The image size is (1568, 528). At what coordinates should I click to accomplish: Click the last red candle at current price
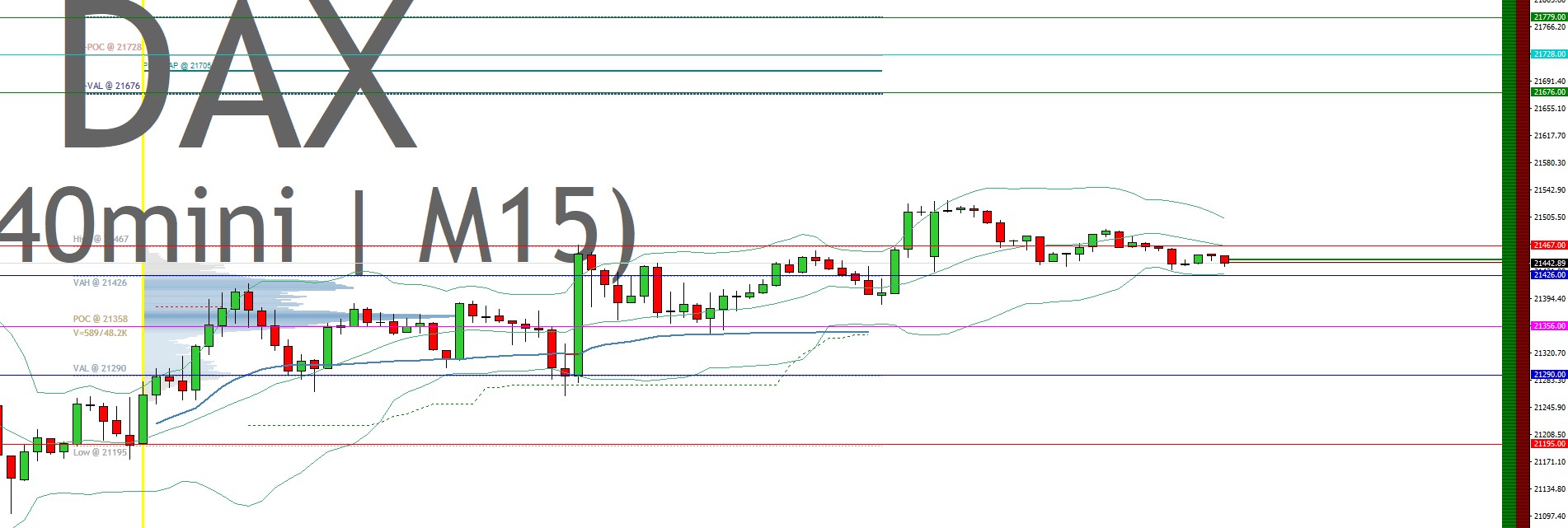[1225, 259]
